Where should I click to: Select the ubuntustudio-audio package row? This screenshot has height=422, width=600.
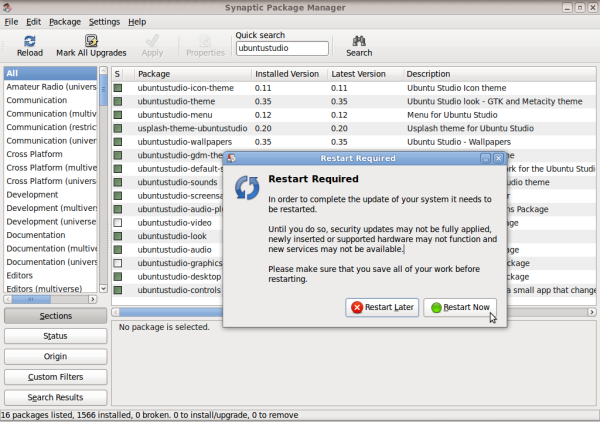(x=168, y=250)
